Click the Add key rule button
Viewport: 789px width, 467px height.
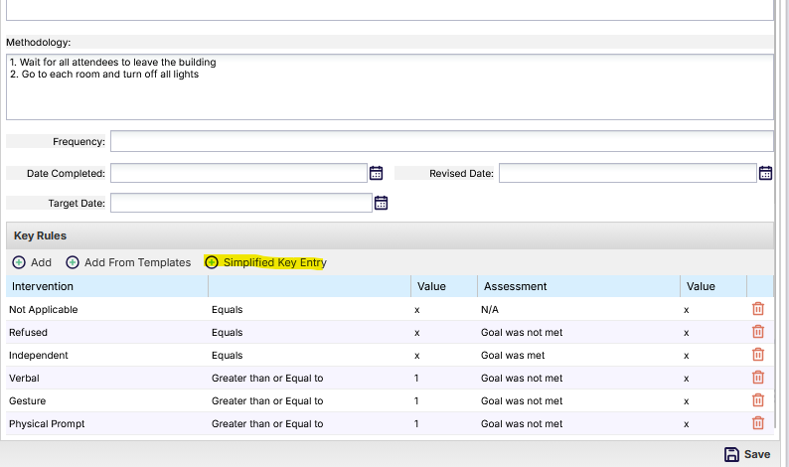pyautogui.click(x=32, y=262)
